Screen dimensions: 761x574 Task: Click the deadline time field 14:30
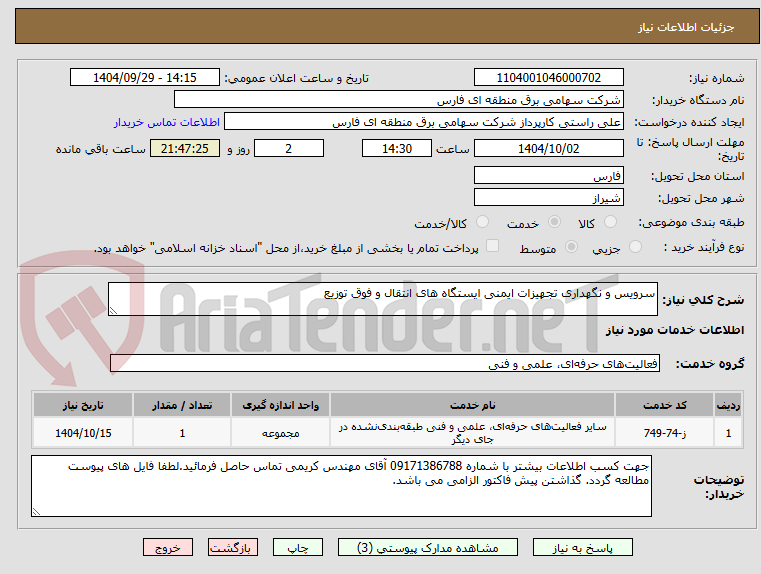pyautogui.click(x=397, y=148)
